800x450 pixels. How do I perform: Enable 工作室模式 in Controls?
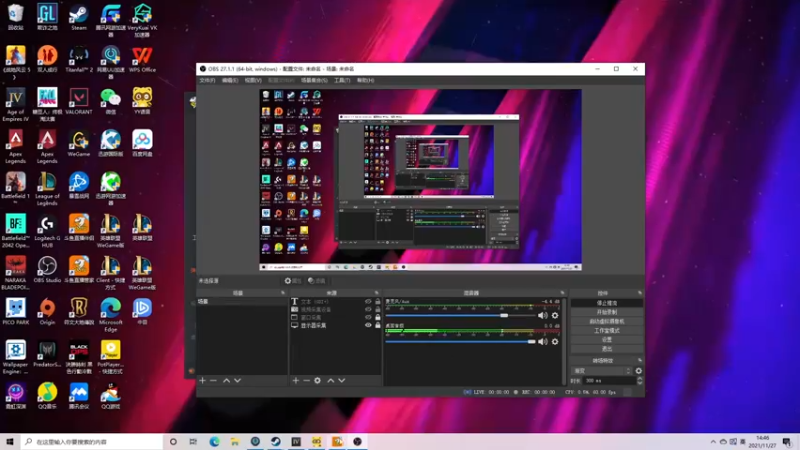[x=607, y=331]
